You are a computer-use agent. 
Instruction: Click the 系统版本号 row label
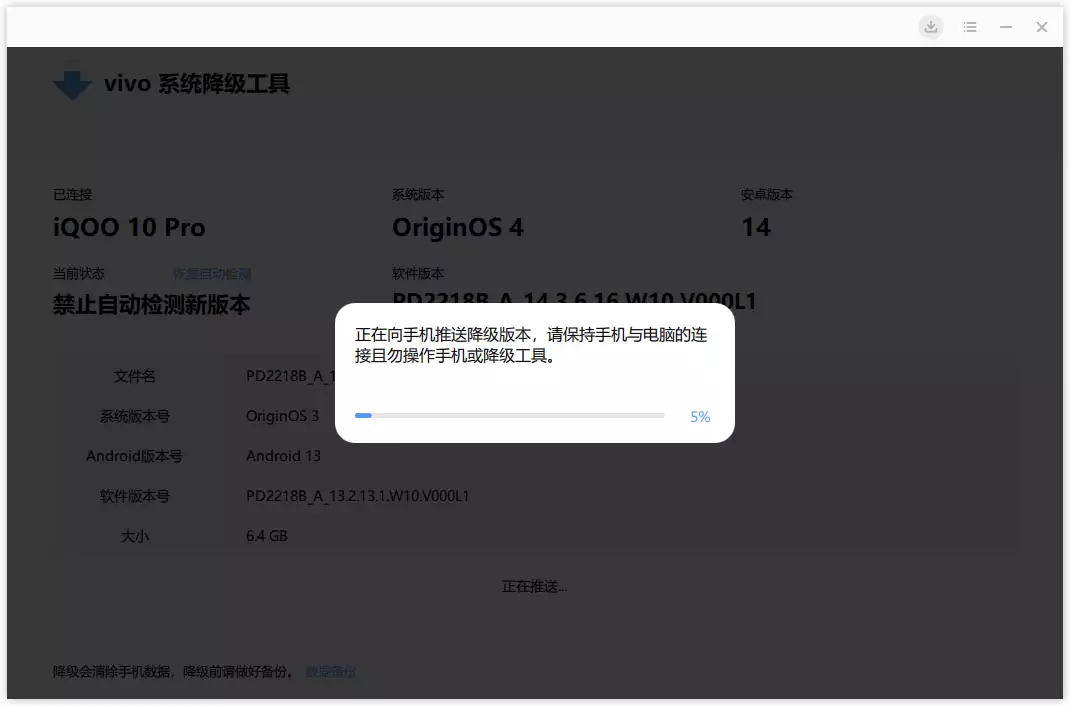134,416
